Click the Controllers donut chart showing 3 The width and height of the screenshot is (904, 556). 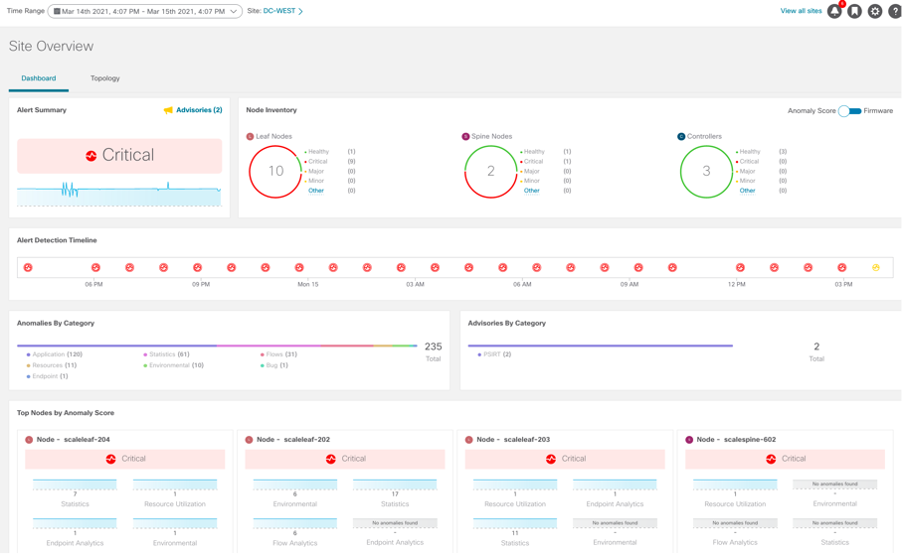coord(706,171)
